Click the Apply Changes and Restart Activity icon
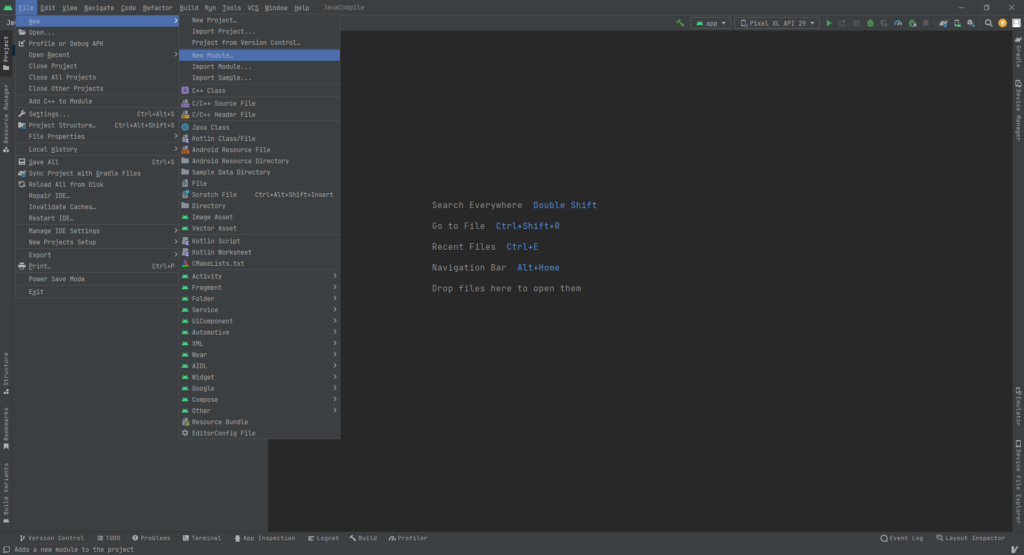 [842, 23]
